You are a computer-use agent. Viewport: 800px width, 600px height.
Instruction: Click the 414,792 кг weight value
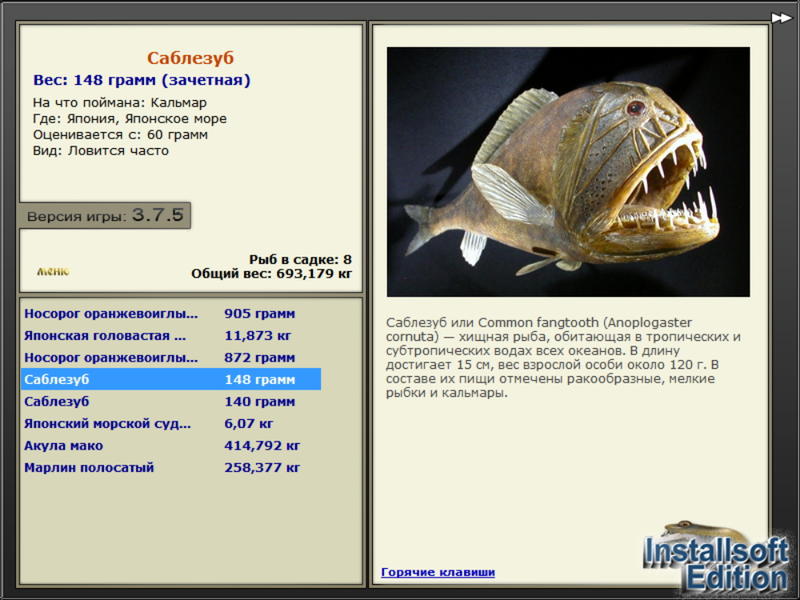tap(262, 445)
